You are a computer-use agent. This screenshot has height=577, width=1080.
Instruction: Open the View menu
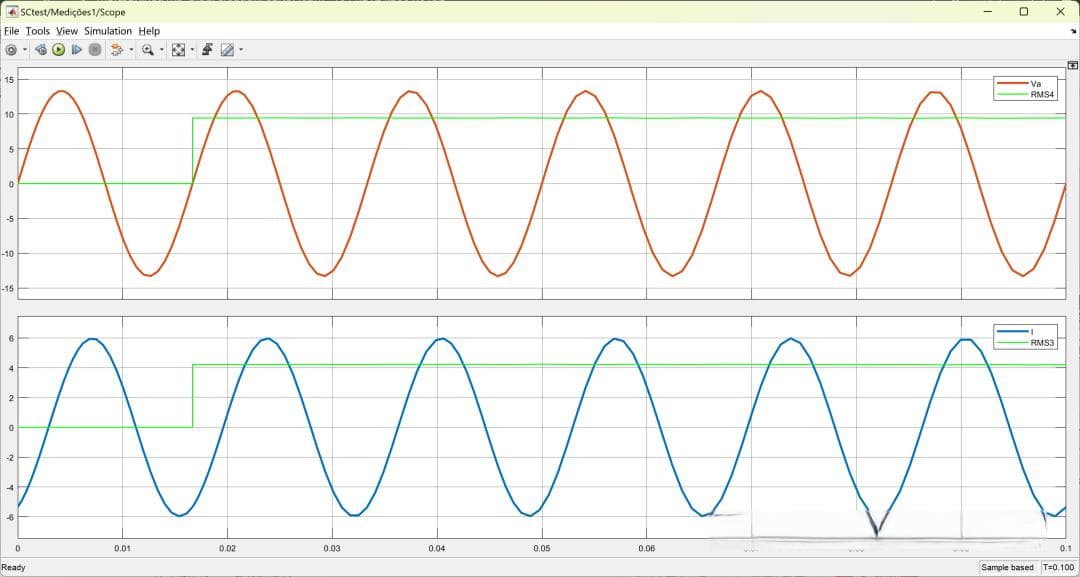coord(67,31)
